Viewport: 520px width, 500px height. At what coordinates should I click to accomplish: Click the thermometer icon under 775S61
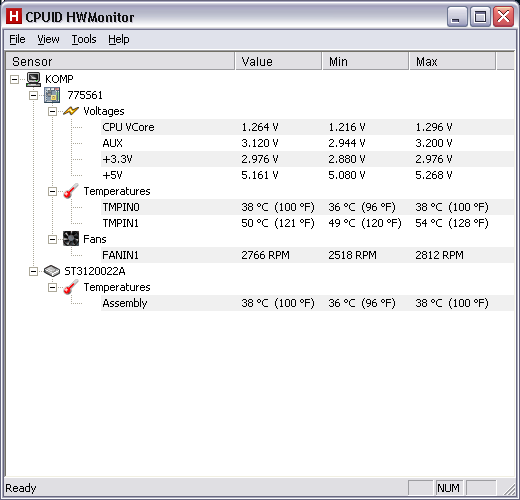pos(71,191)
